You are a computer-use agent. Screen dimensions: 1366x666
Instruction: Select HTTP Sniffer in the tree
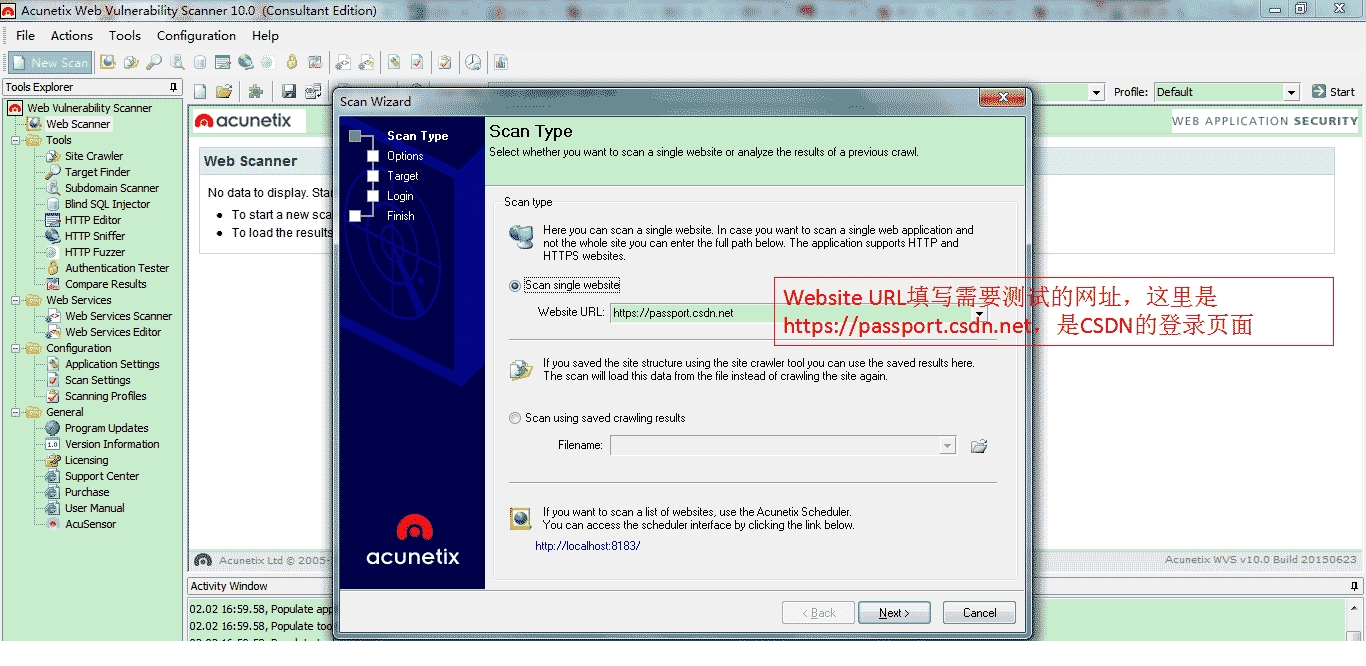95,236
